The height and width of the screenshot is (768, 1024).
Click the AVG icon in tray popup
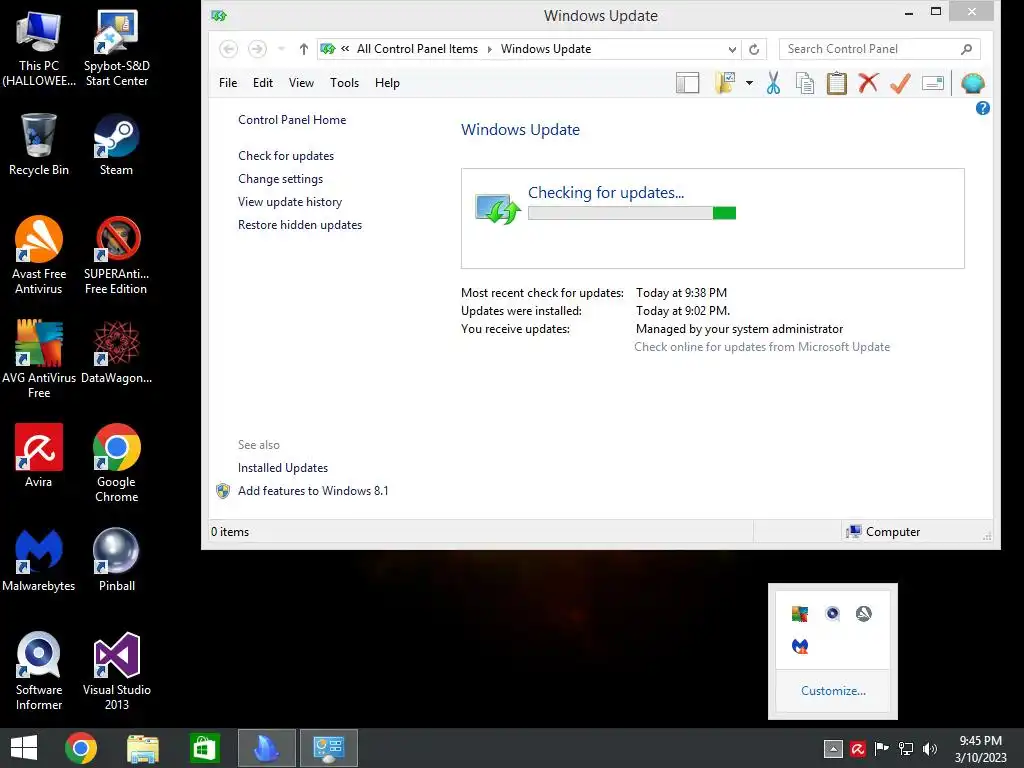(799, 613)
